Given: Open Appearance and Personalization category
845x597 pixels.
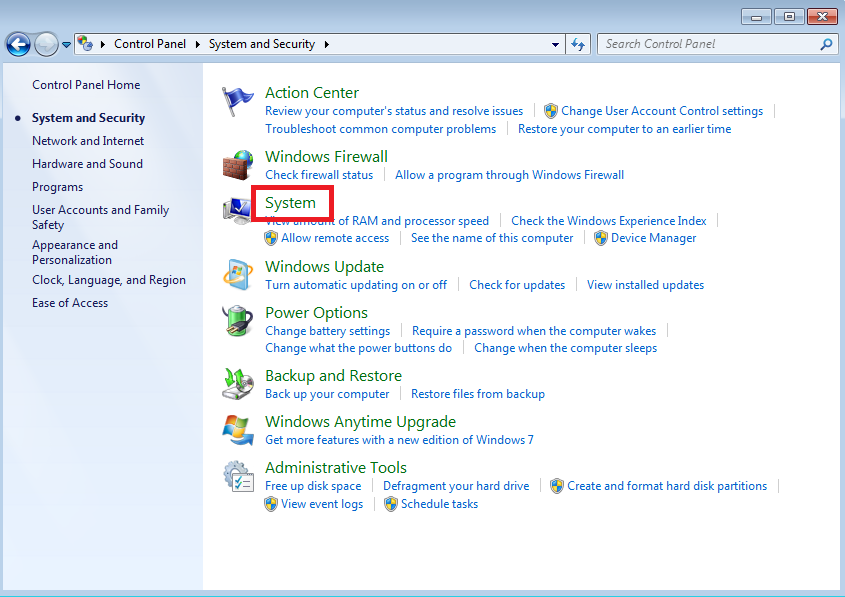Looking at the screenshot, I should coord(75,252).
